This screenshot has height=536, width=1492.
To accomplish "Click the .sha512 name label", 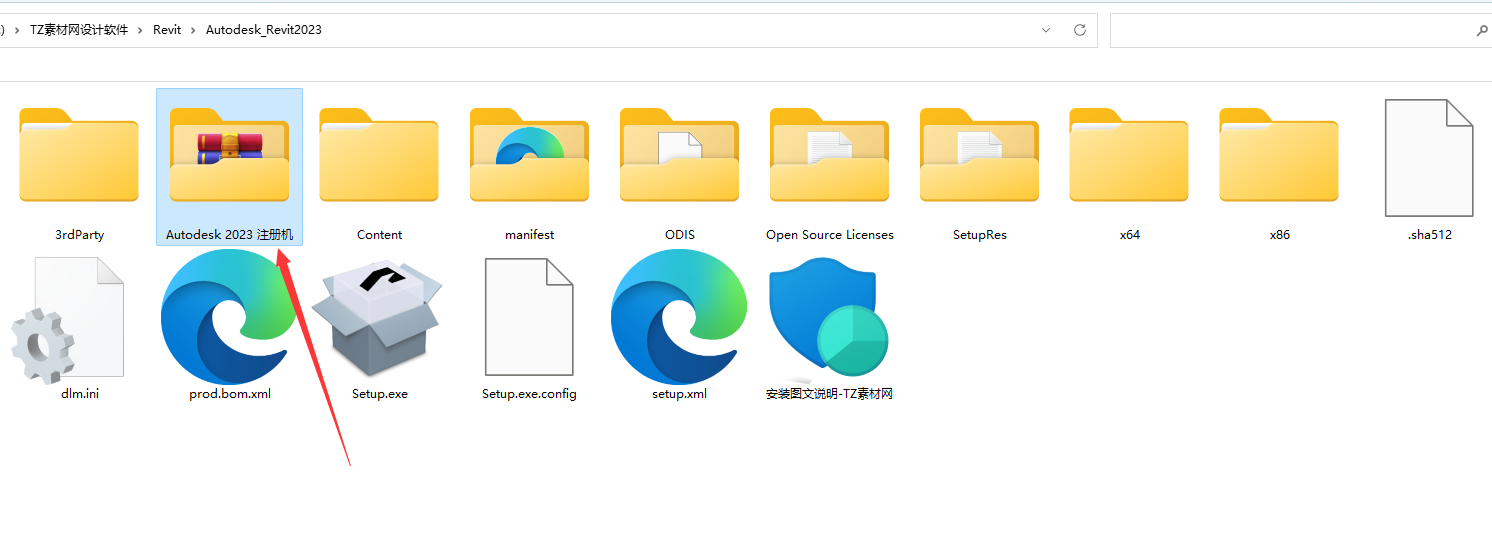I will coord(1429,235).
